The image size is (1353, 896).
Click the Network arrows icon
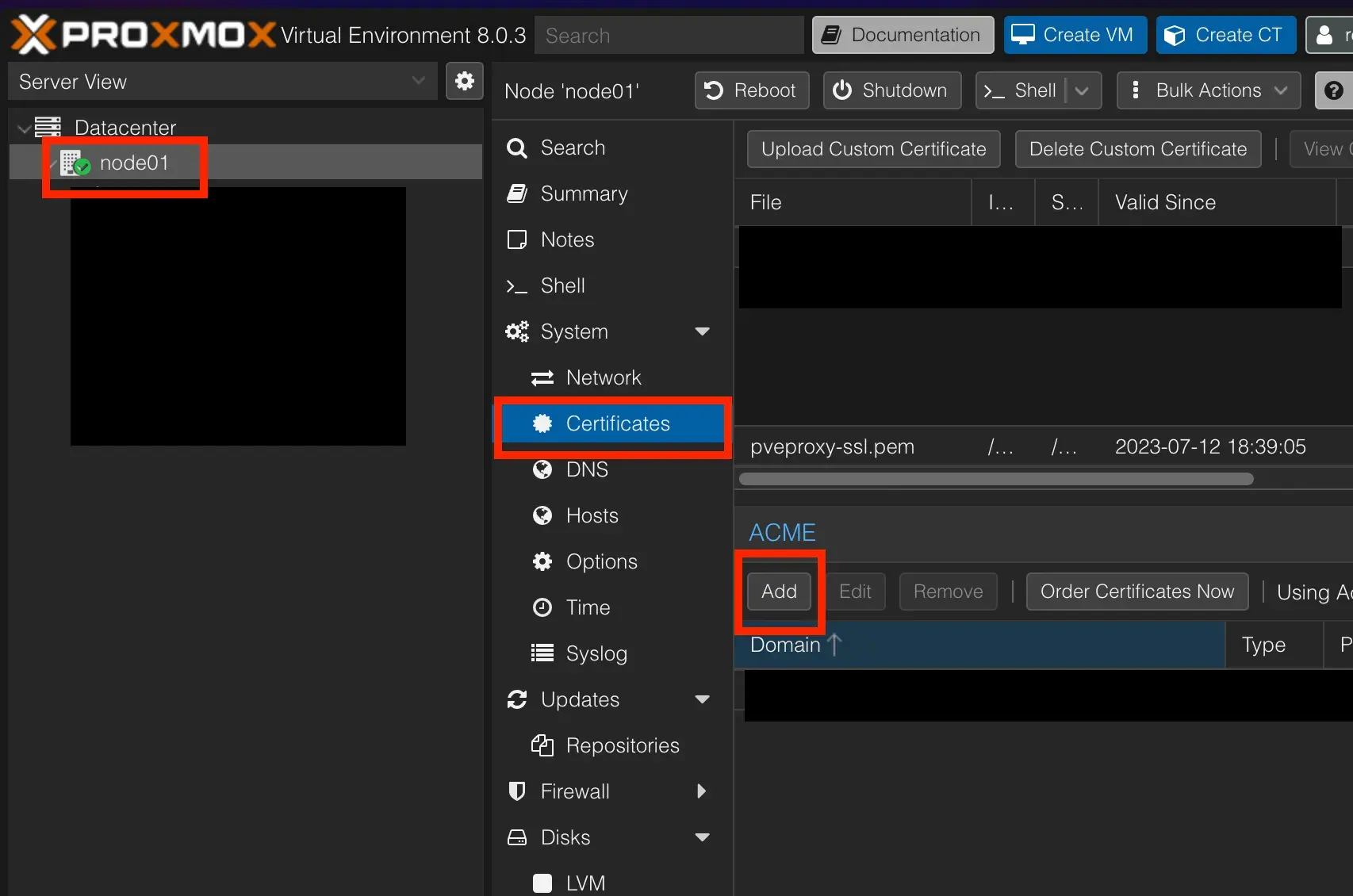coord(542,378)
